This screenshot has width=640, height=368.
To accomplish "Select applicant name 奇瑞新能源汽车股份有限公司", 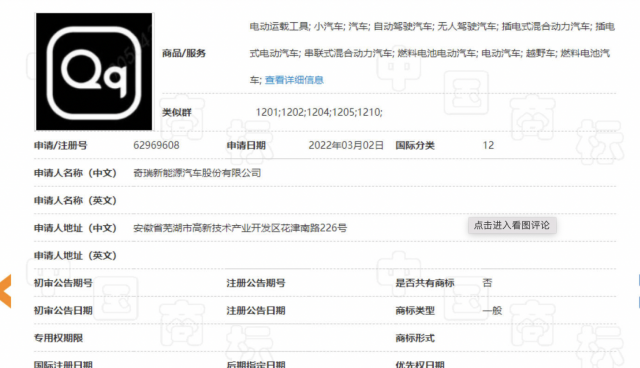I will point(197,173).
